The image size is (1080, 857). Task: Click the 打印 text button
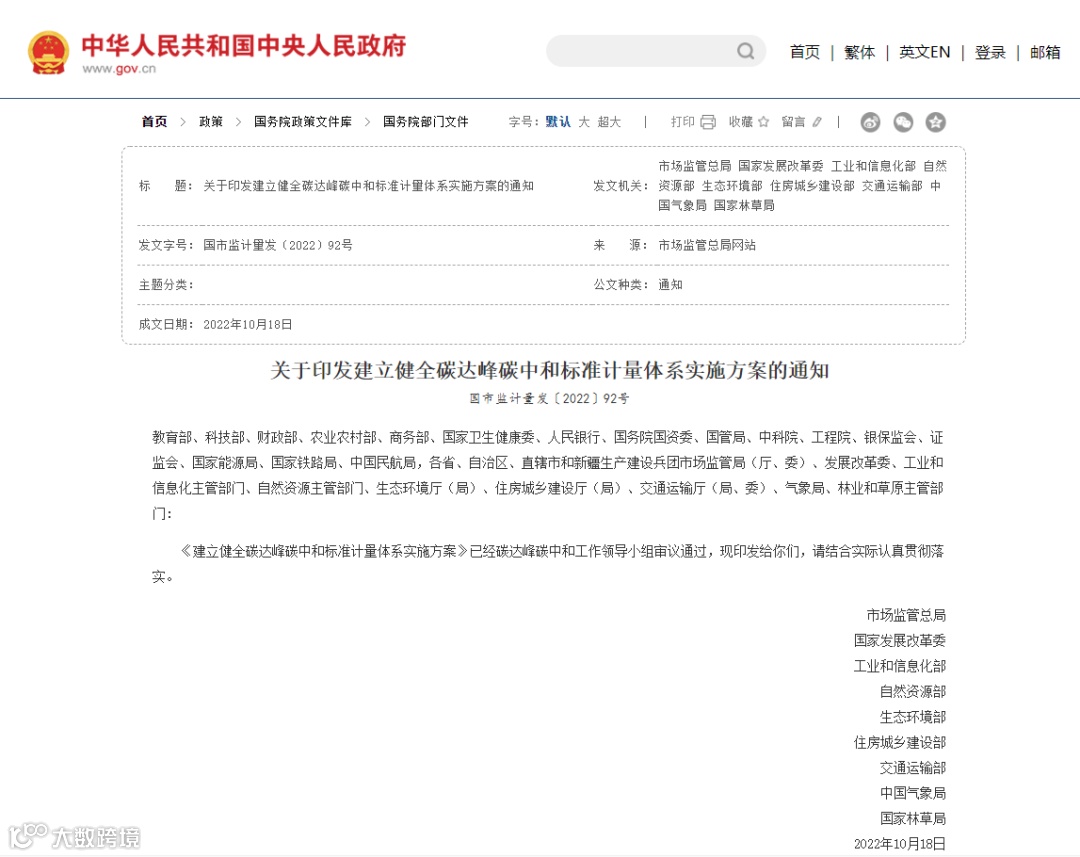[683, 122]
